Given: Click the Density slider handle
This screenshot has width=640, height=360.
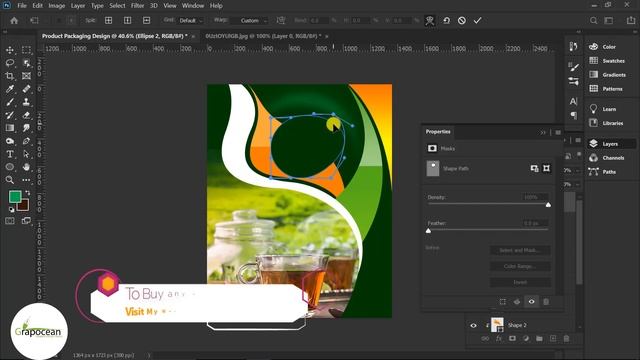Looking at the screenshot, I should pos(548,204).
